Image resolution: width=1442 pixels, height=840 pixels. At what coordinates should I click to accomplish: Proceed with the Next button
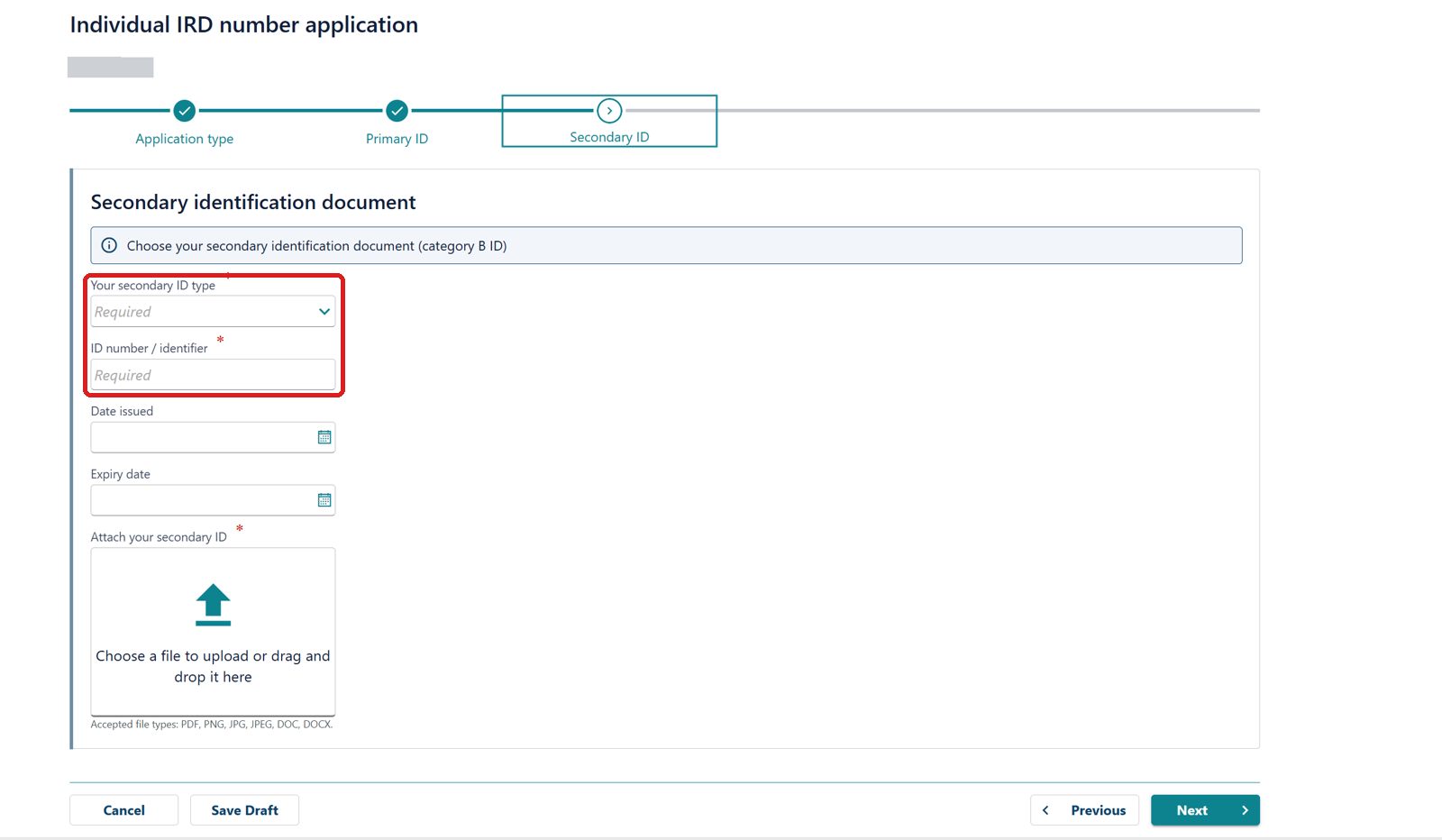click(1205, 810)
